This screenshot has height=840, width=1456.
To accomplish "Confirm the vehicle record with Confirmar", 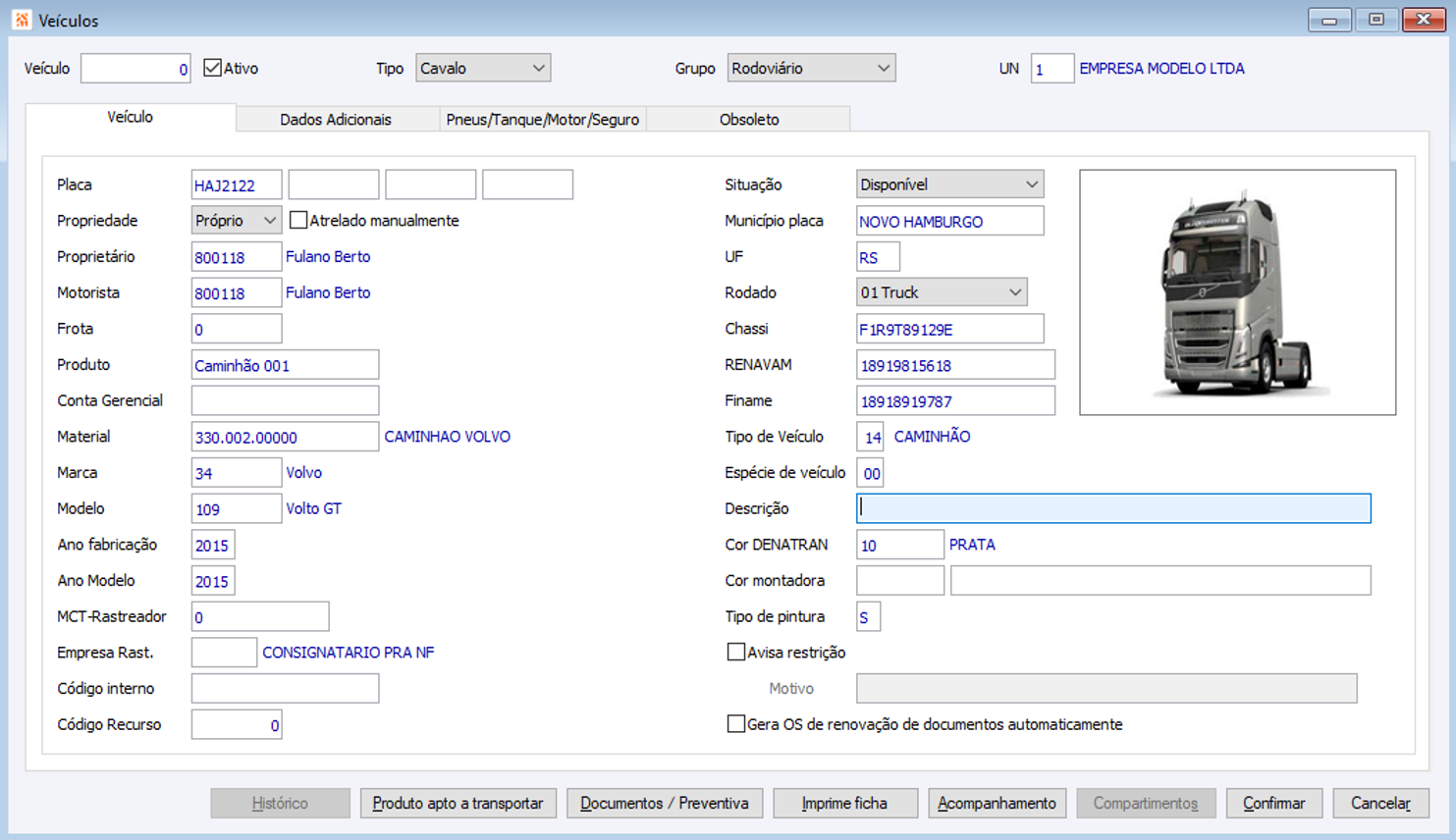I will click(x=1274, y=803).
